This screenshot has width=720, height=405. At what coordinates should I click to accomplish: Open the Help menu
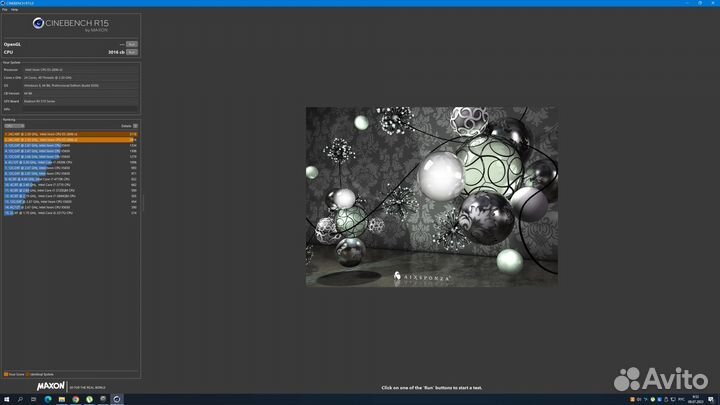coord(14,9)
